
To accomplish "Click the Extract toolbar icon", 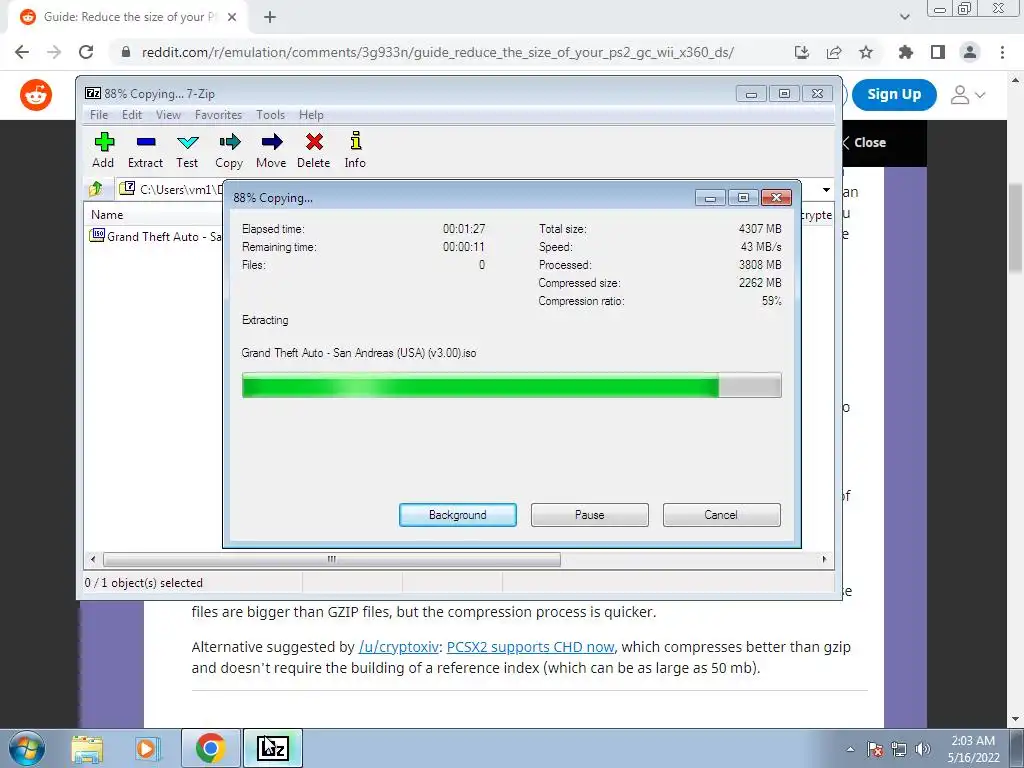I will (145, 150).
